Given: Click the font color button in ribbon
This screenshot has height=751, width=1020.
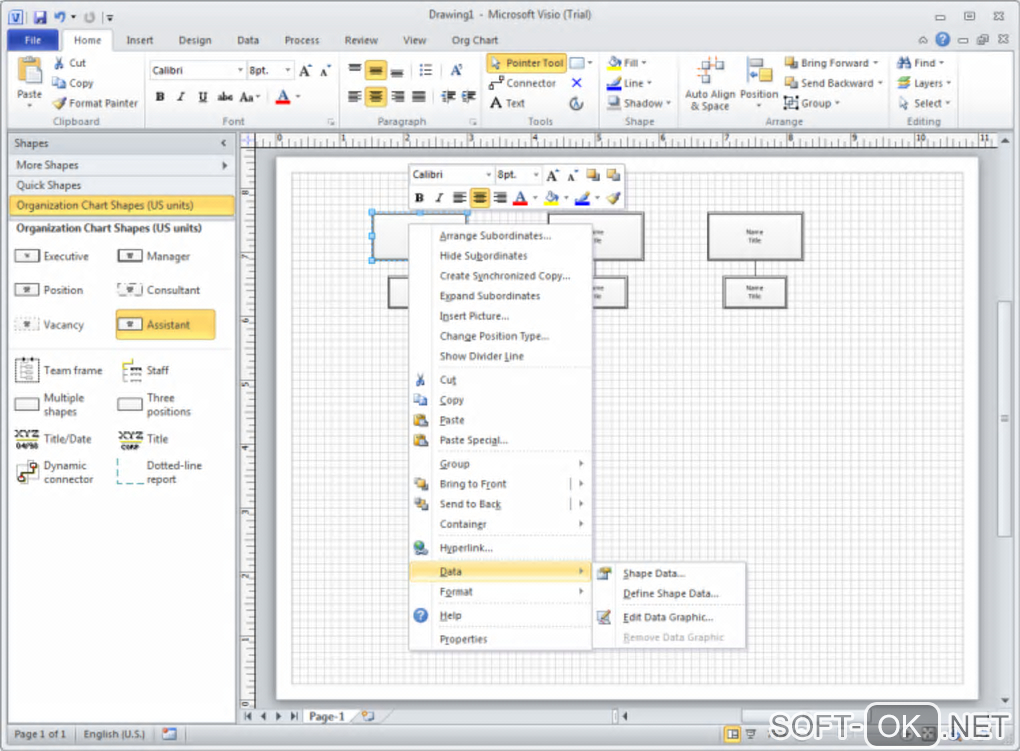Looking at the screenshot, I should pyautogui.click(x=282, y=97).
